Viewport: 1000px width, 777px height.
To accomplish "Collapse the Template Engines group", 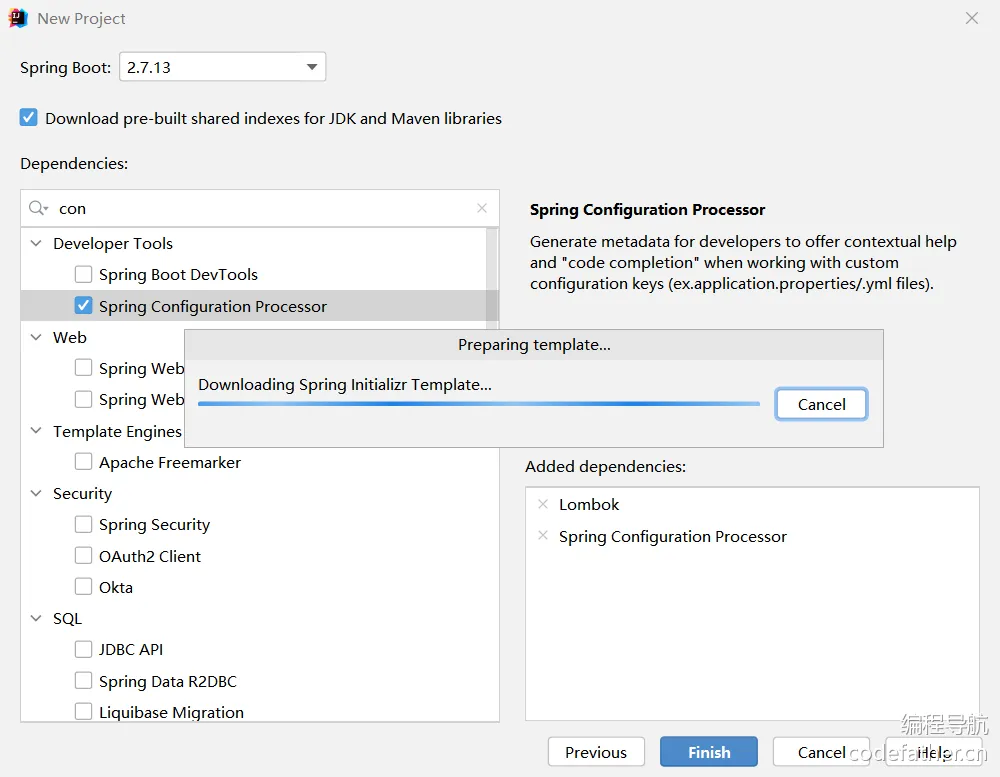I will (36, 431).
